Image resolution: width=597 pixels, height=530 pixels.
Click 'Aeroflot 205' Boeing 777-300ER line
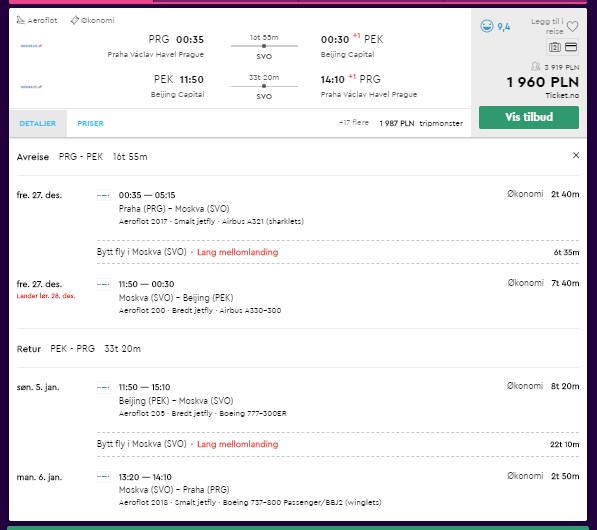[203, 413]
